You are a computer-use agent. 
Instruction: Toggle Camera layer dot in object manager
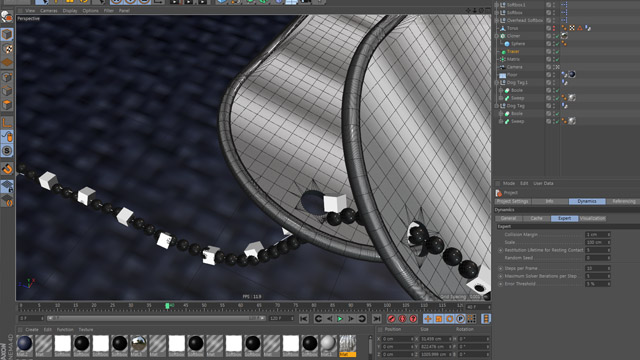549,67
